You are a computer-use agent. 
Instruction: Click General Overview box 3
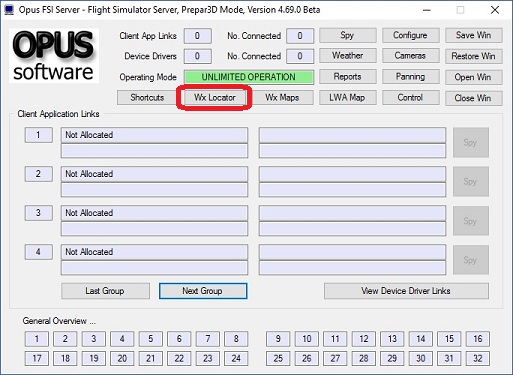94,339
